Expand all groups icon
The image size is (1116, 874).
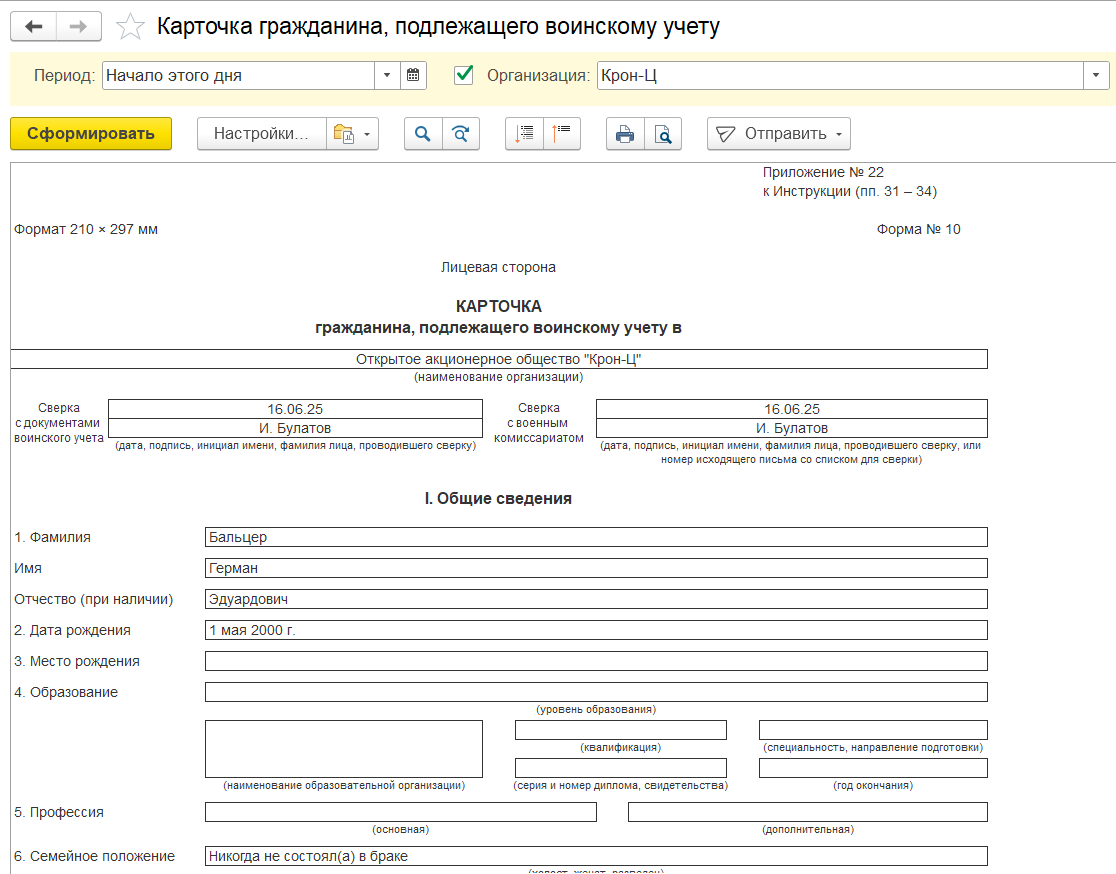click(524, 134)
